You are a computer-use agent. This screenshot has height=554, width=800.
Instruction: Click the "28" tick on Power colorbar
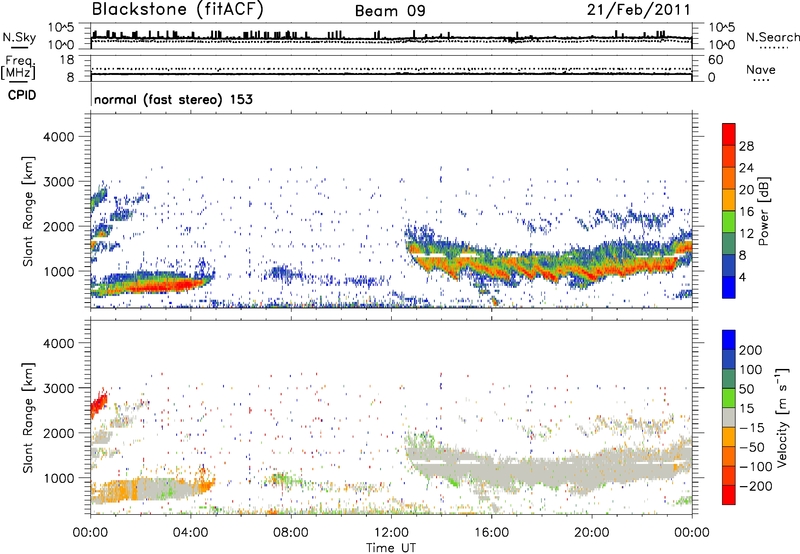click(746, 146)
